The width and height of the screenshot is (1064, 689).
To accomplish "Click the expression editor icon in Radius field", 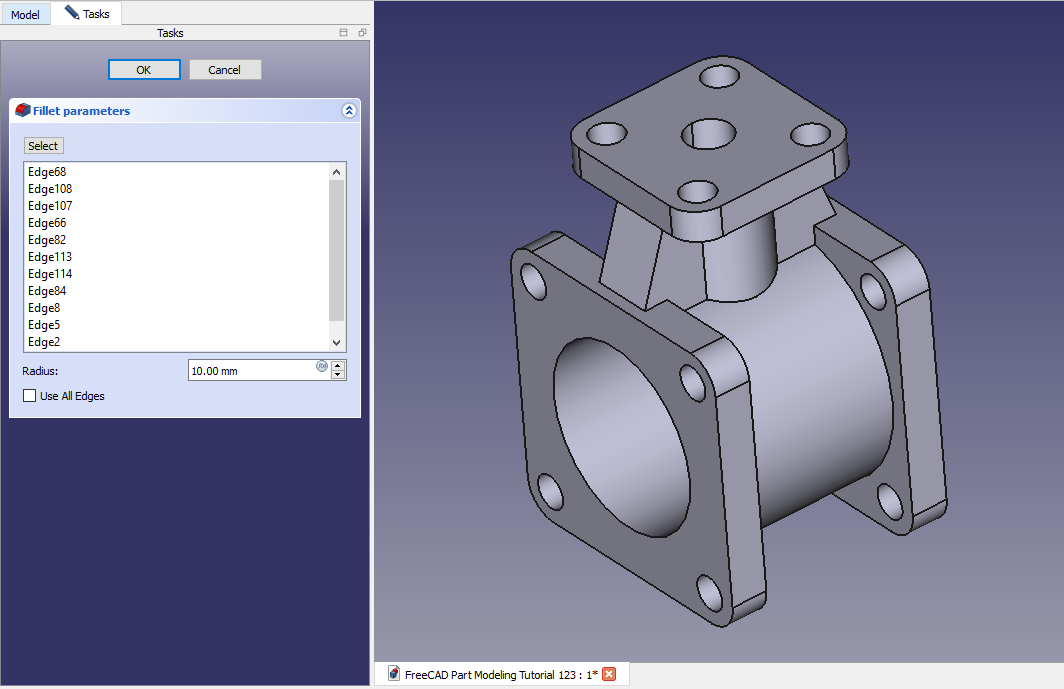I will (x=322, y=366).
